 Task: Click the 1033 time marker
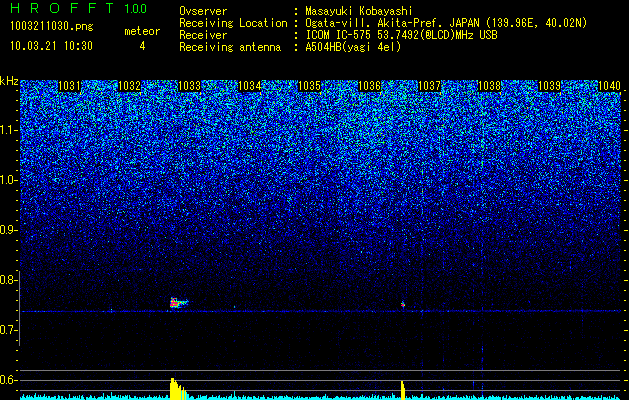coord(189,86)
